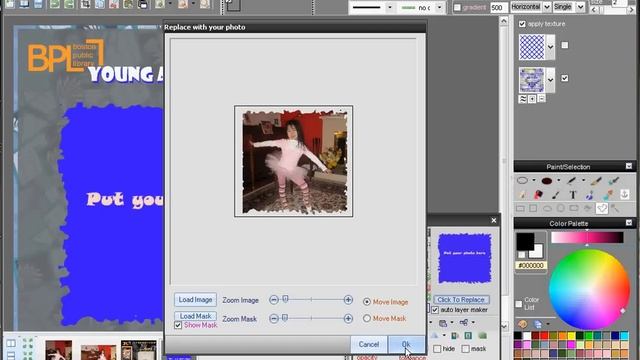The image size is (640, 360).
Task: Click the pink gradient brightness bar
Action: (587, 238)
